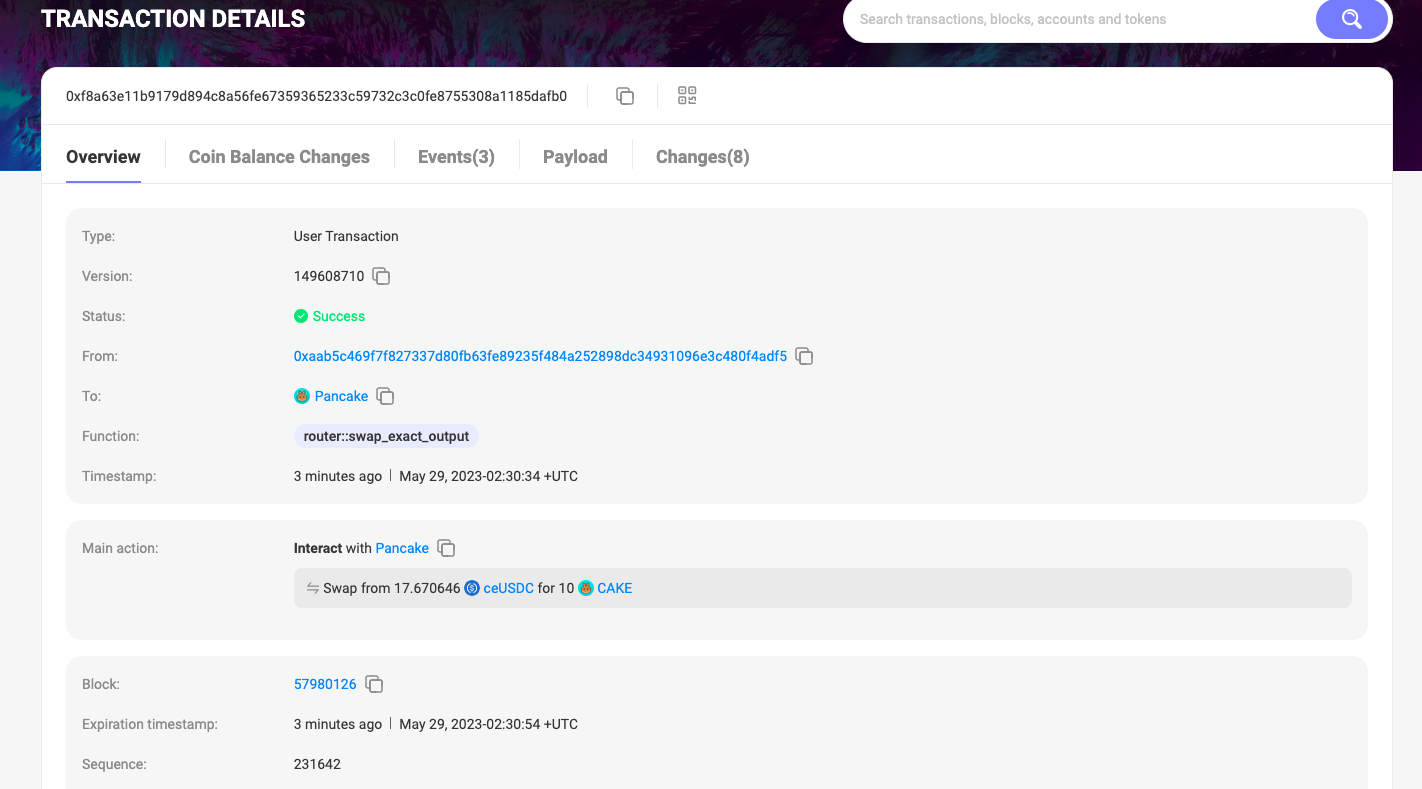Copy the From sender address
The width and height of the screenshot is (1422, 789).
[804, 356]
